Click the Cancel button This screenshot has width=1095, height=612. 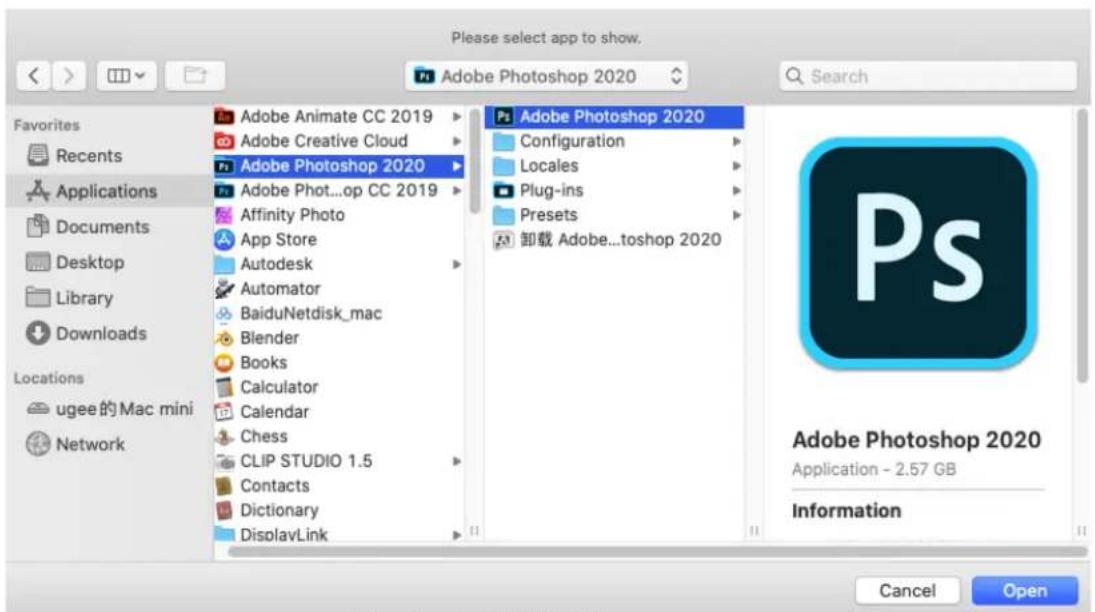[x=907, y=590]
